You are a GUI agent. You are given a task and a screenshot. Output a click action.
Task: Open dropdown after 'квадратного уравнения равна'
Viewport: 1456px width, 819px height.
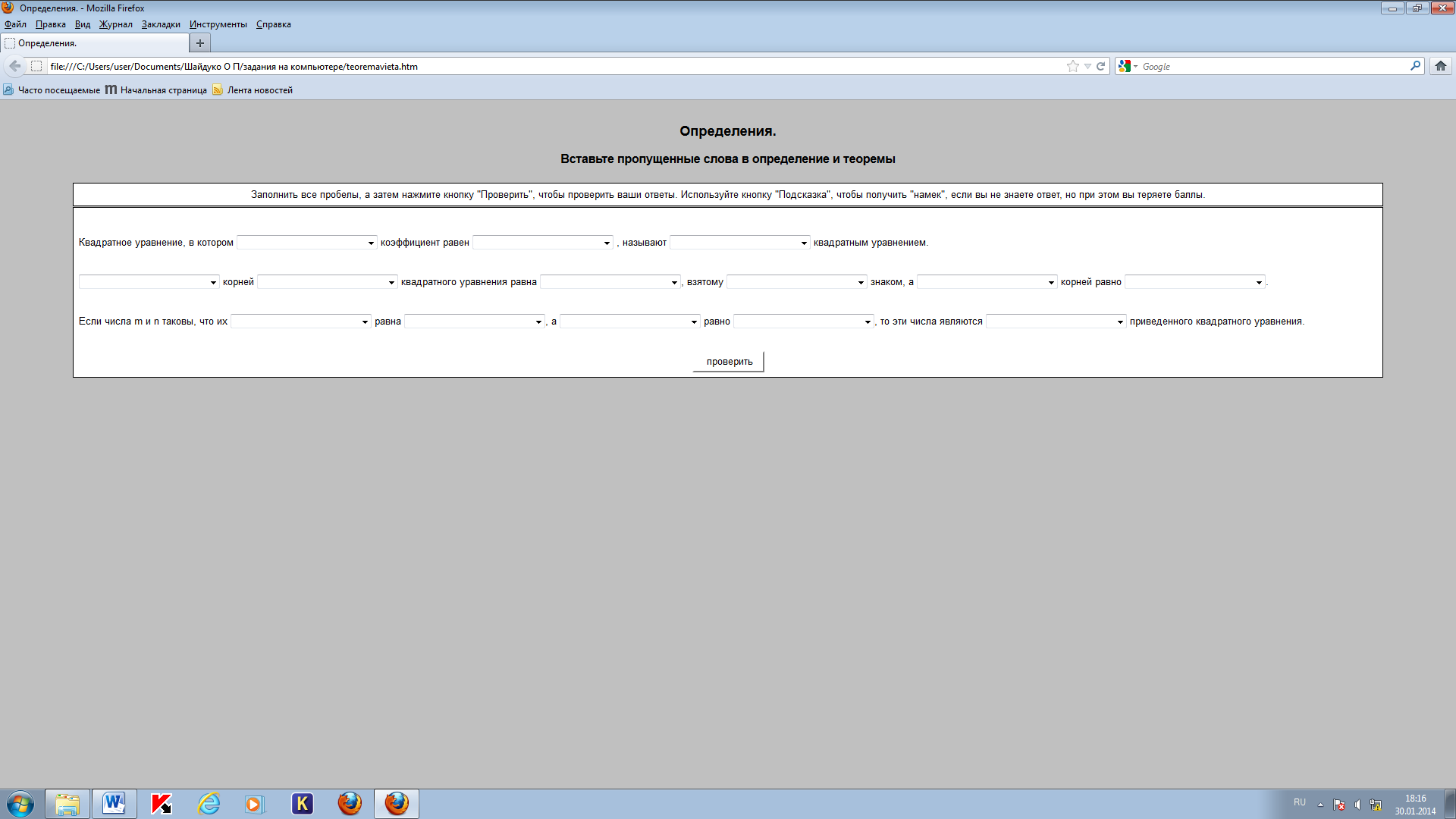coord(610,282)
